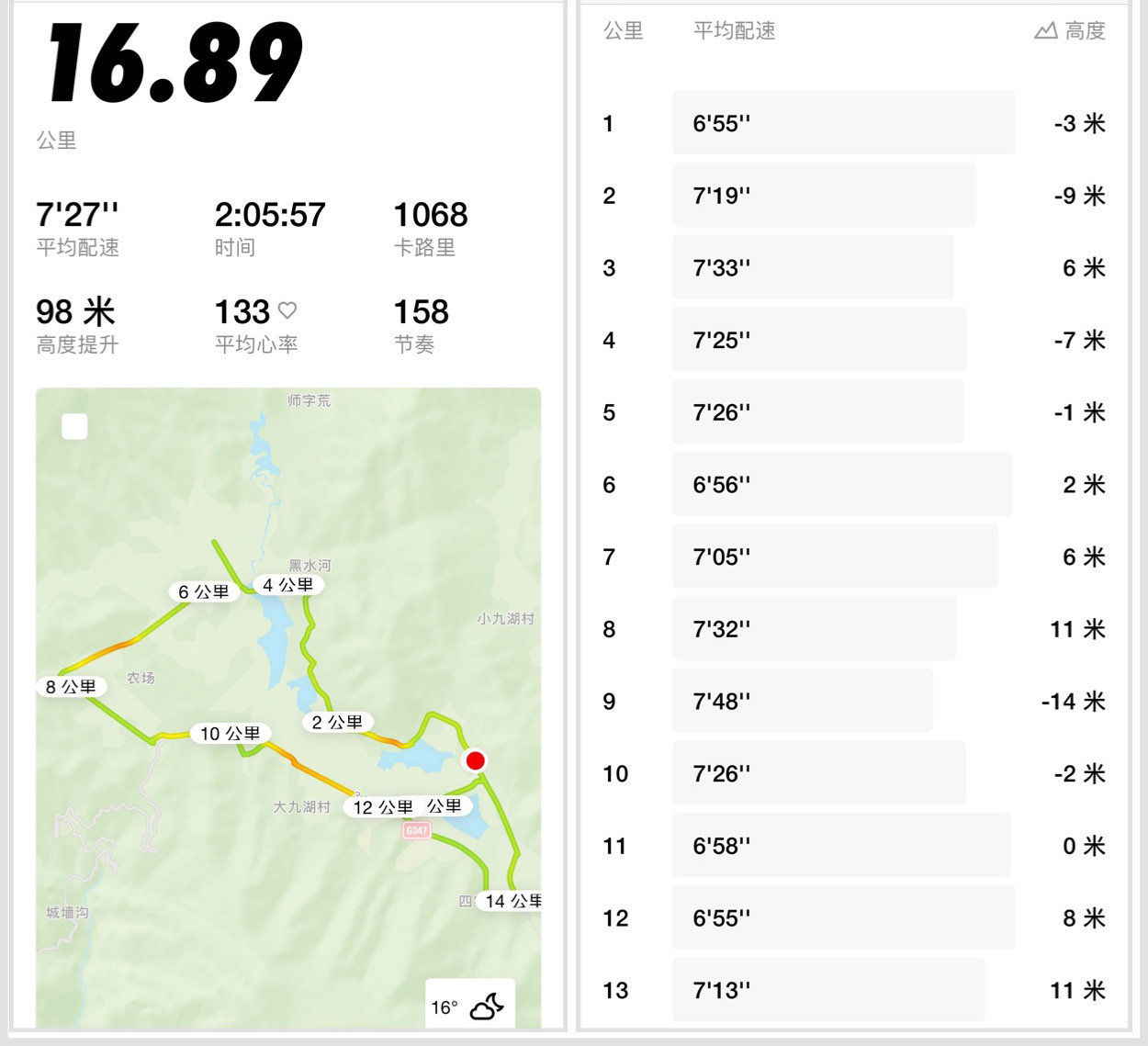Click the 158 cadence value
The height and width of the screenshot is (1046, 1148).
coord(422,312)
